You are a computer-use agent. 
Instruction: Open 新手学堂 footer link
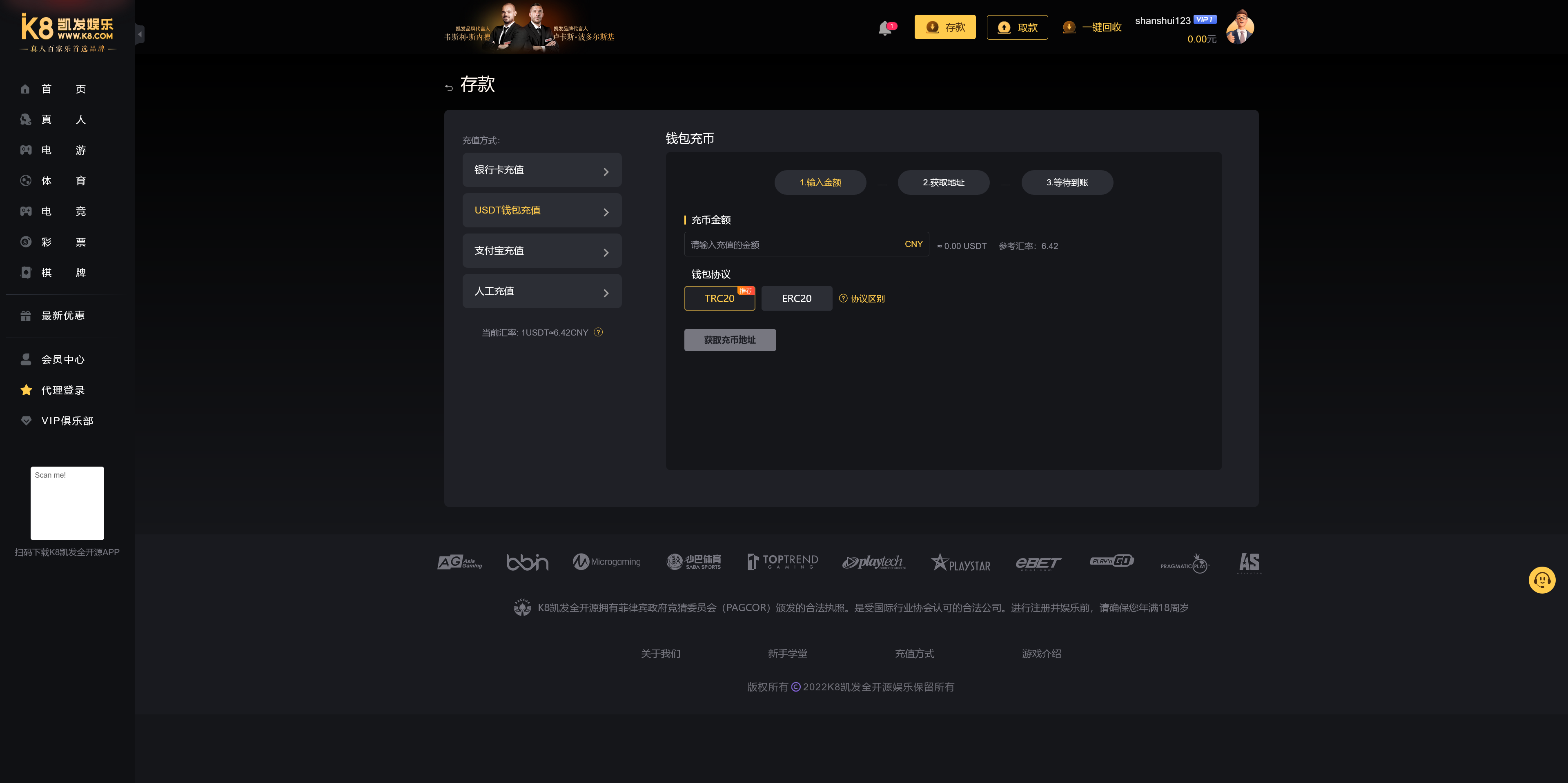tap(788, 654)
